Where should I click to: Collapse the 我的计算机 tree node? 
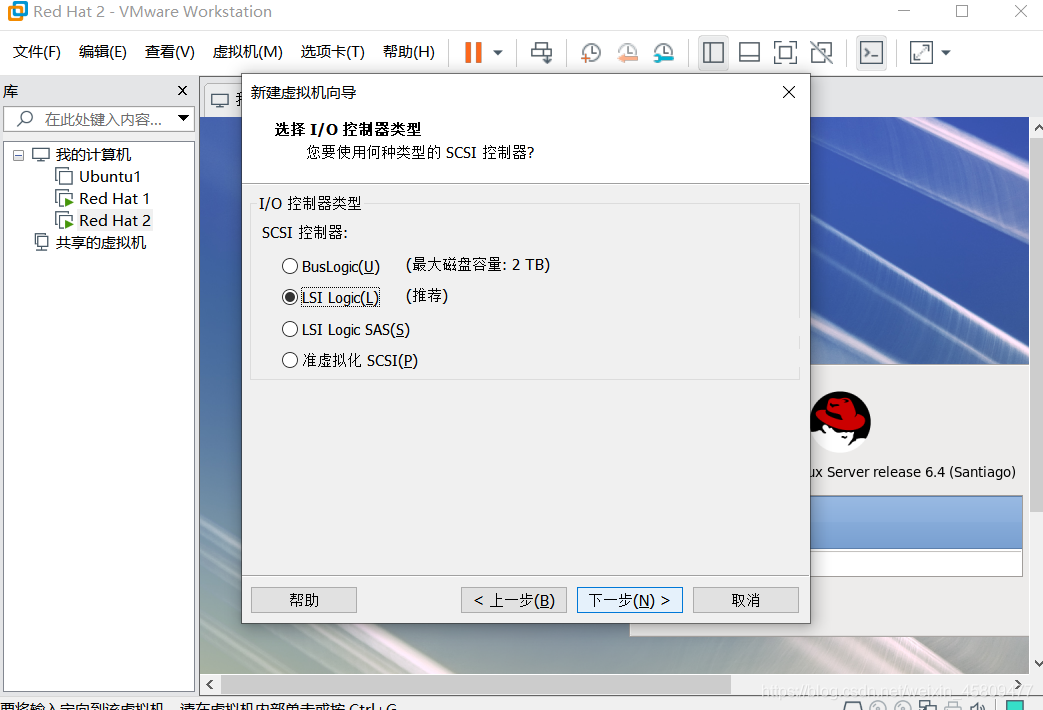click(x=19, y=155)
